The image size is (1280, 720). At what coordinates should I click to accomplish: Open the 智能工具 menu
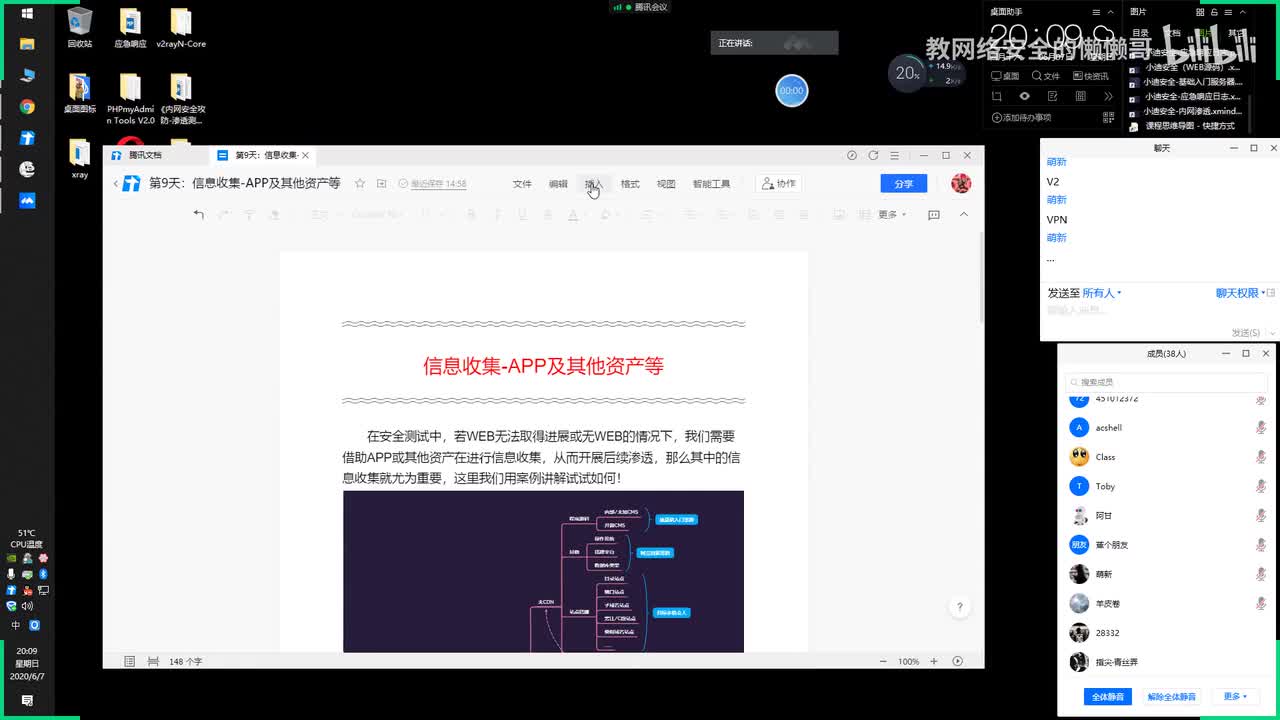coord(711,184)
